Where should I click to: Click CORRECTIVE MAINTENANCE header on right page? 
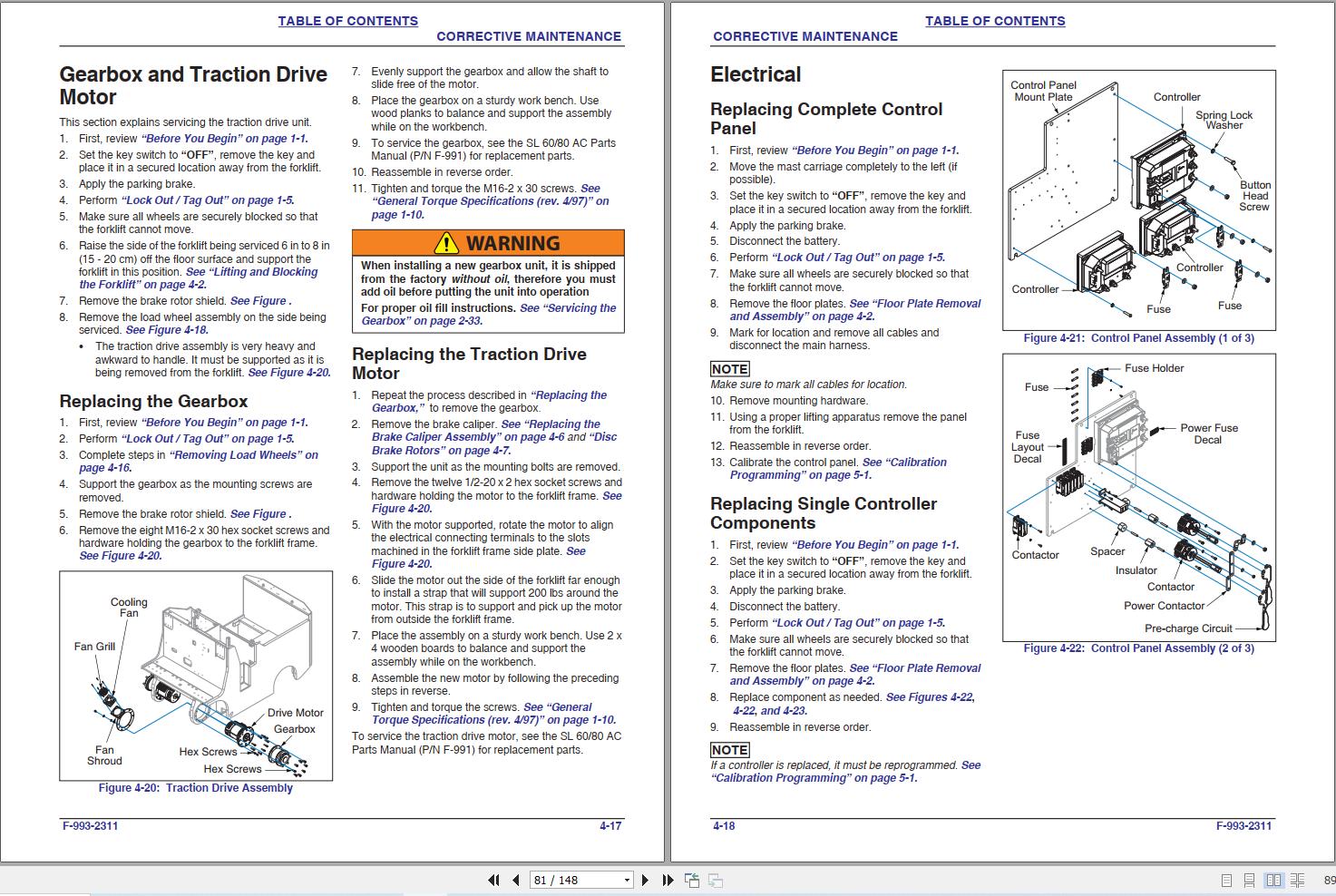[x=805, y=36]
